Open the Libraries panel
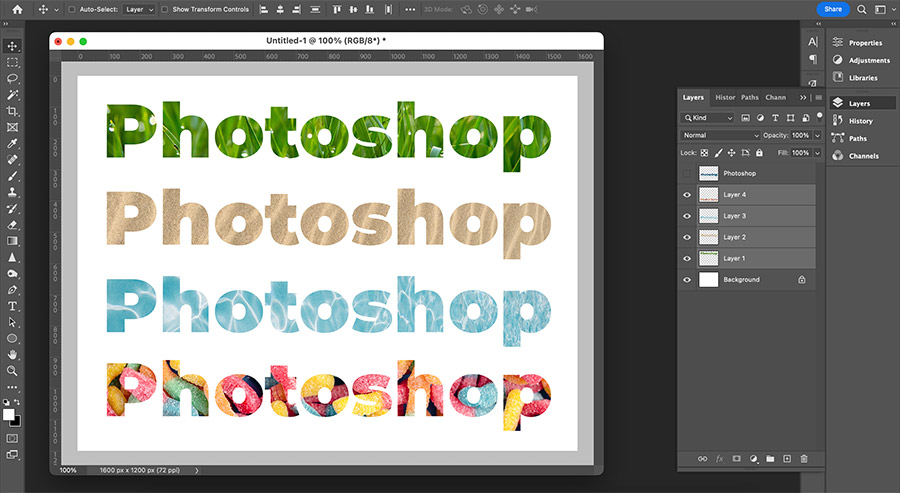Image resolution: width=900 pixels, height=493 pixels. (x=855, y=77)
